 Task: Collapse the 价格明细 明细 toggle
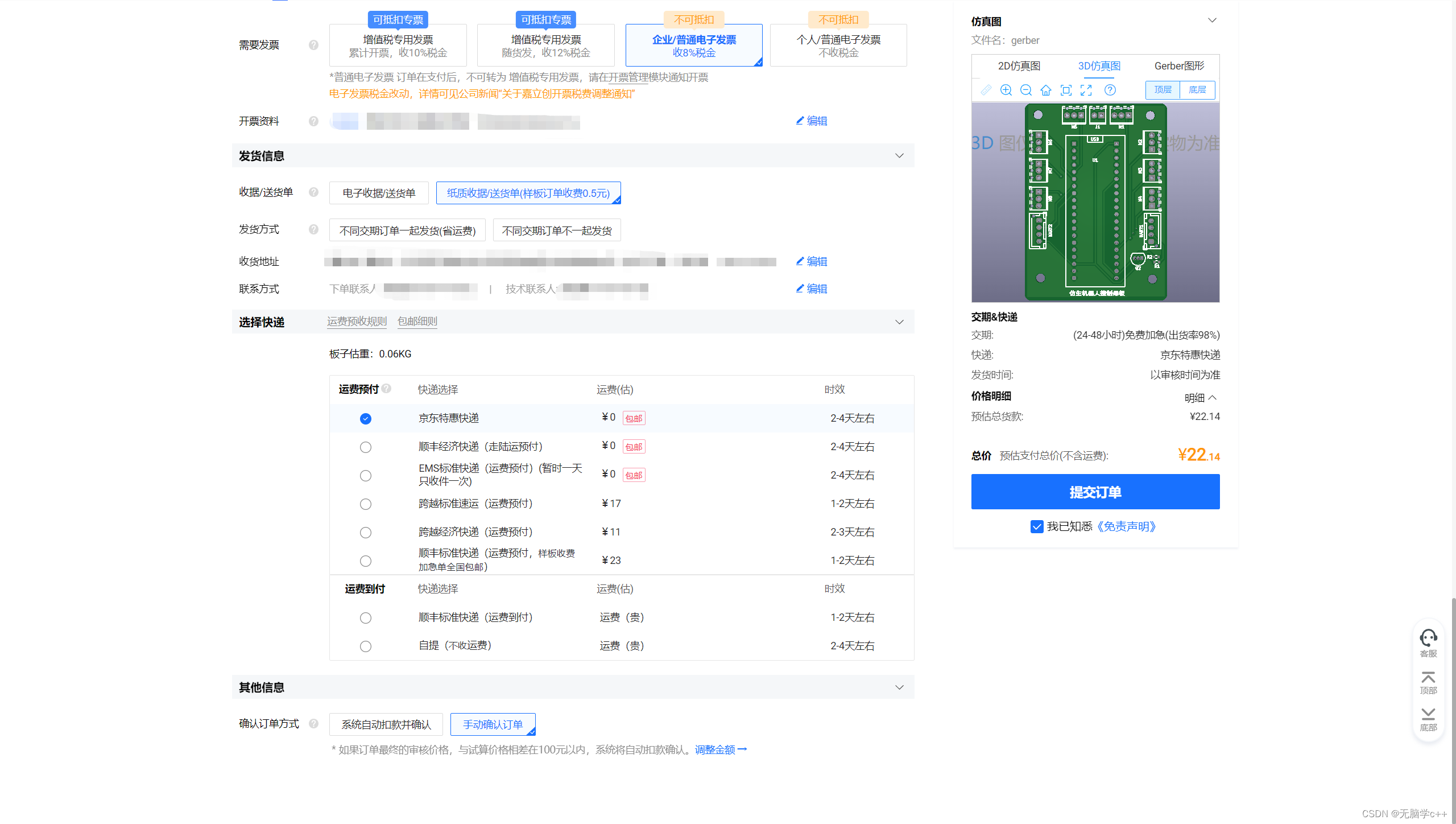pyautogui.click(x=1201, y=398)
